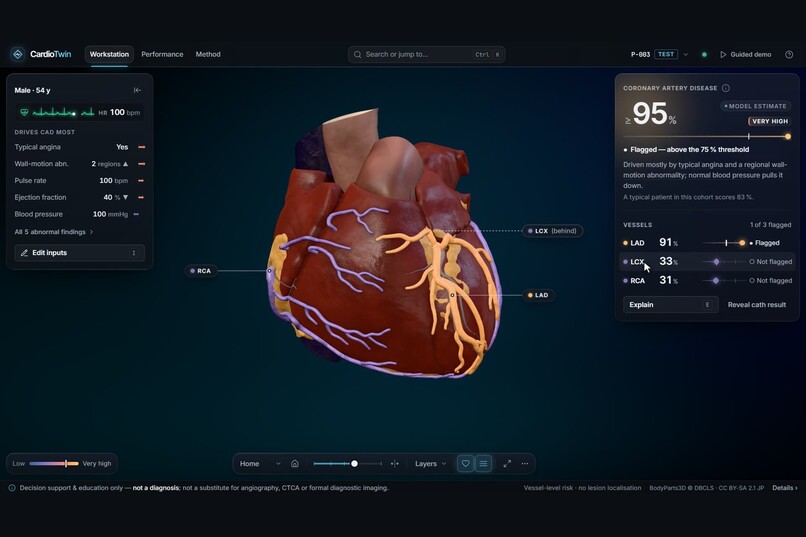Click the CardioTwin logo icon
Viewport: 806px width, 537px height.
[x=17, y=54]
